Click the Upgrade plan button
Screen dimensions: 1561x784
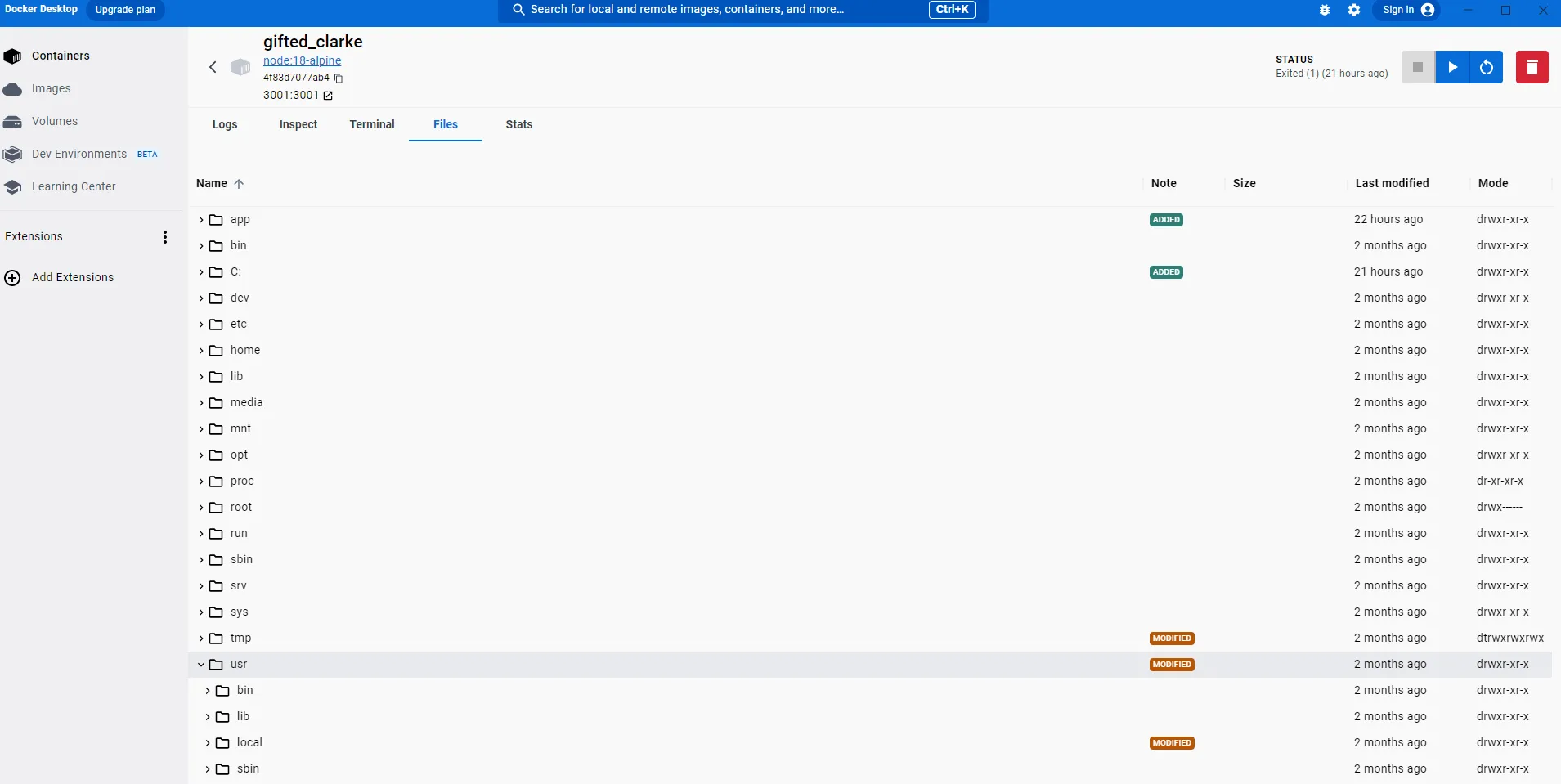125,10
